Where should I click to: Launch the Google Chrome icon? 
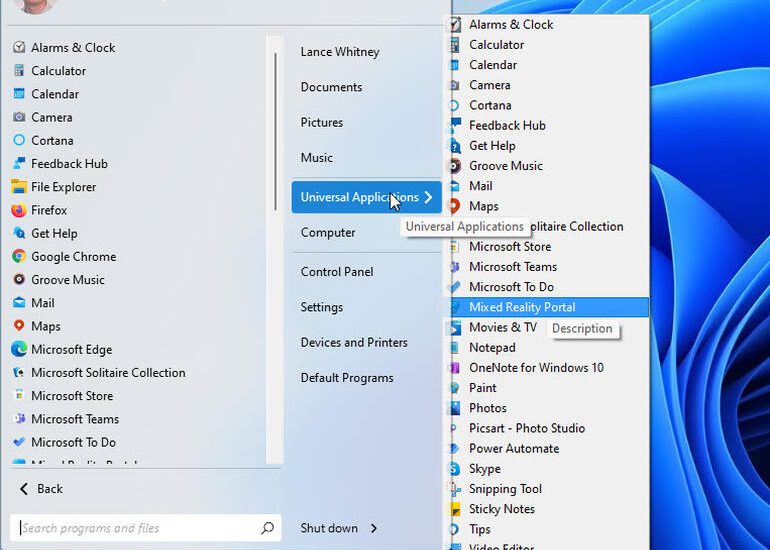19,256
